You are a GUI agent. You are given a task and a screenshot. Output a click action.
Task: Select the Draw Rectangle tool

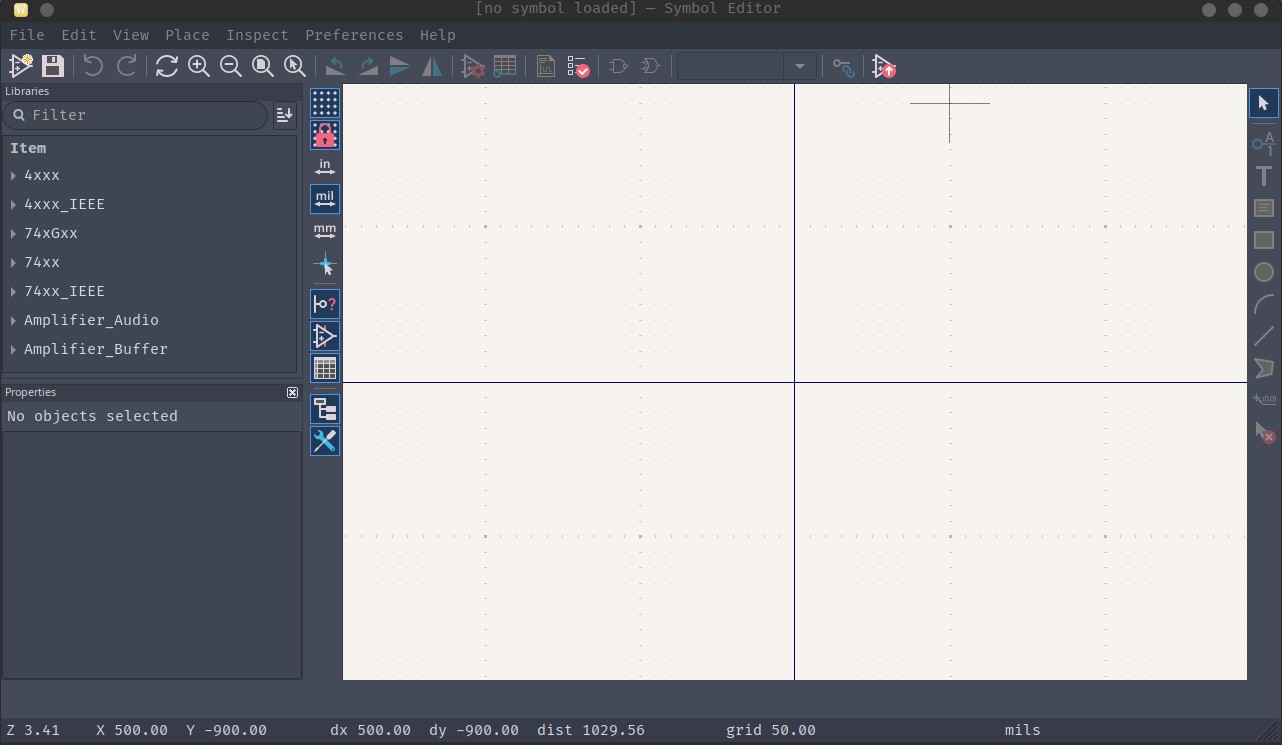1263,239
